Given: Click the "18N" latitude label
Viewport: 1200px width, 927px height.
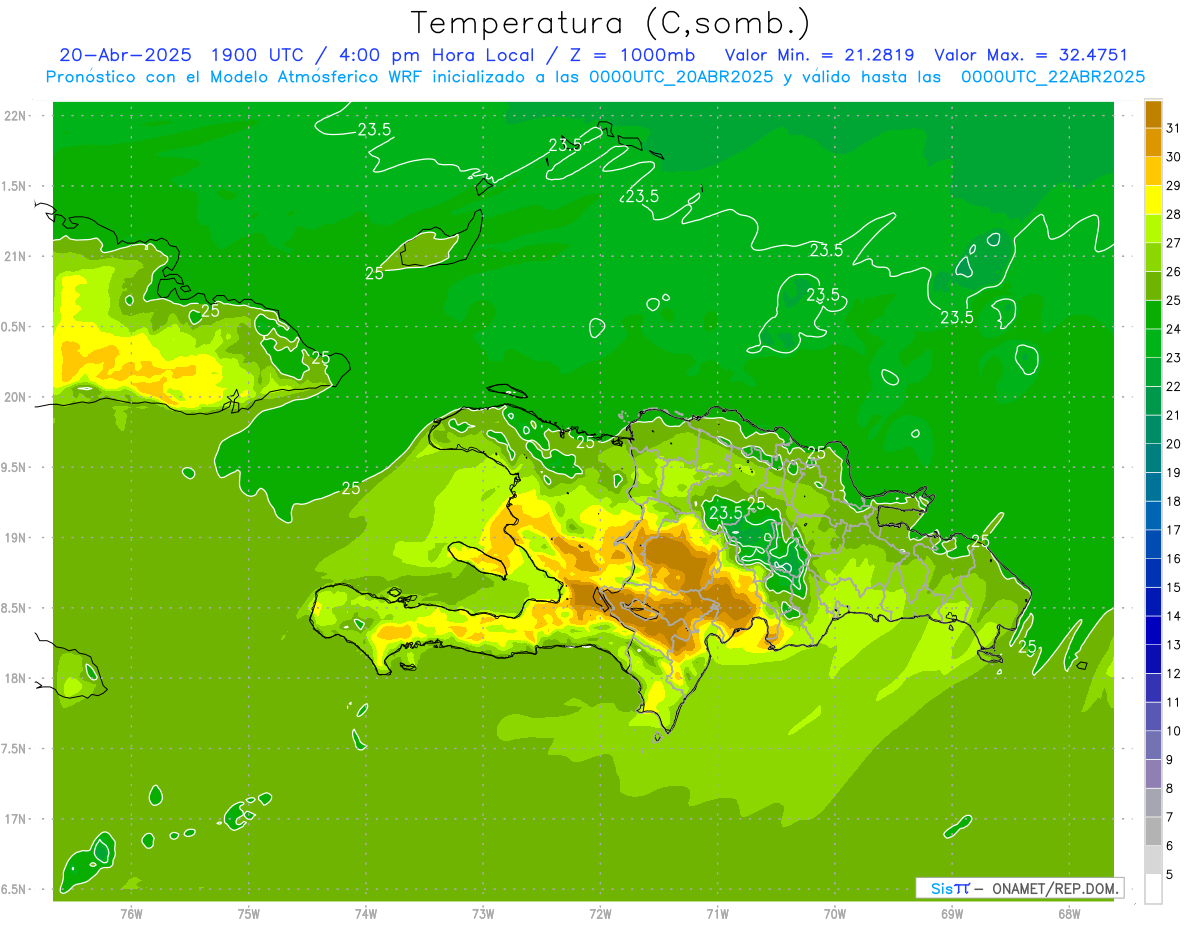Looking at the screenshot, I should (15, 679).
